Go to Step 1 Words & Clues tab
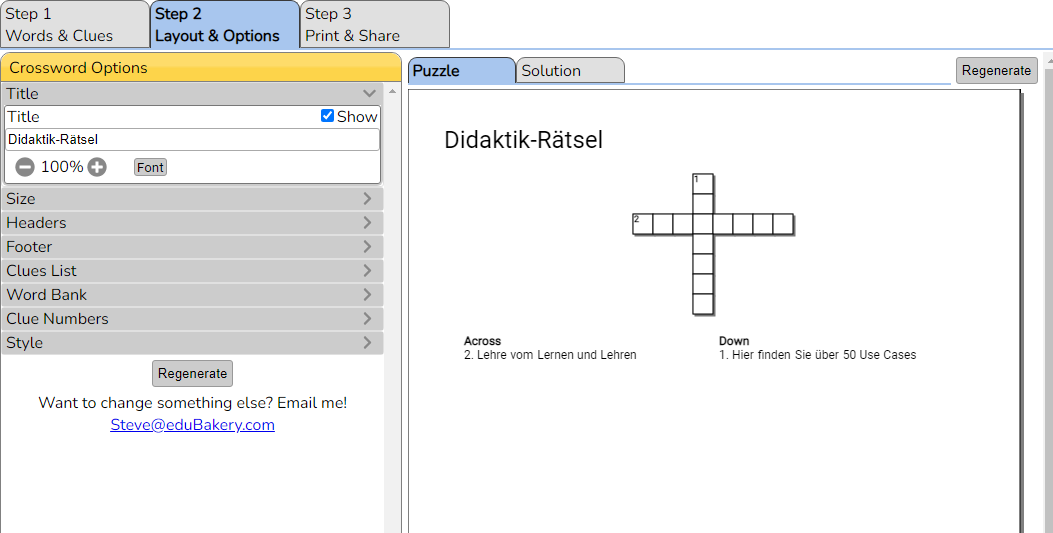This screenshot has width=1053, height=533. coord(75,24)
